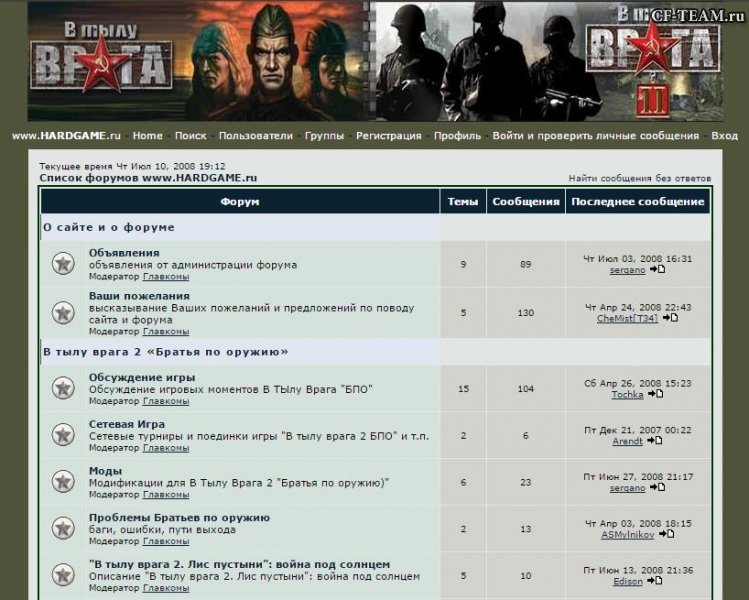Viewport: 749px width, 600px height.
Task: Open Пользователи member list
Action: click(x=256, y=136)
